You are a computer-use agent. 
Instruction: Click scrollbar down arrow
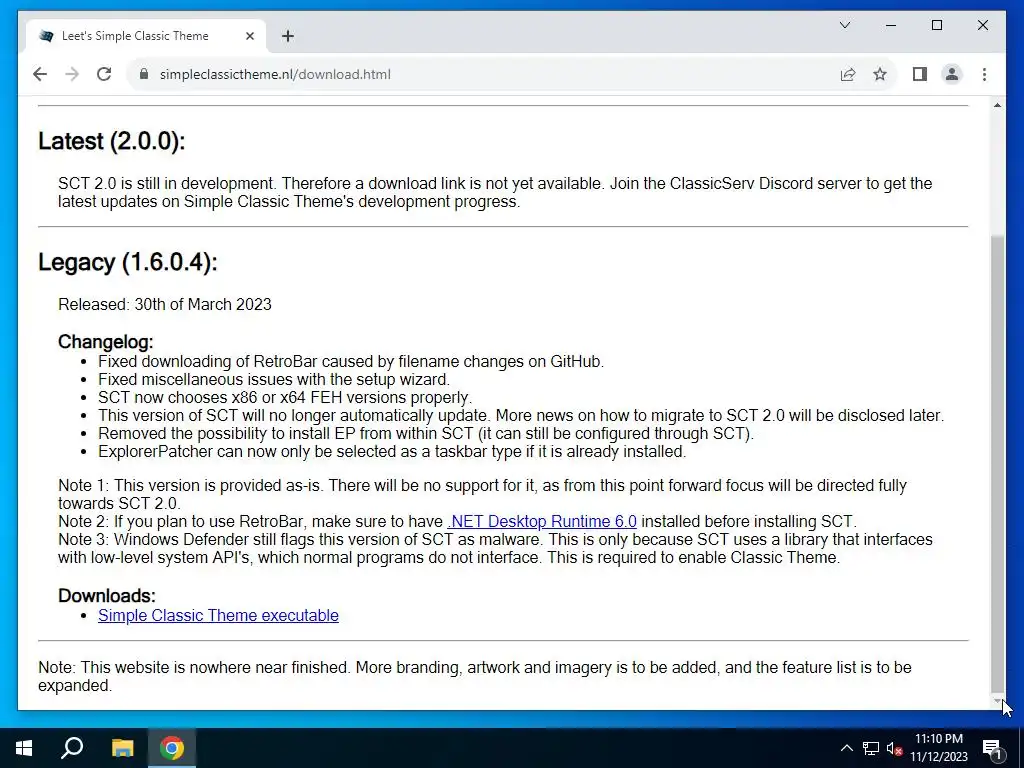tap(997, 701)
